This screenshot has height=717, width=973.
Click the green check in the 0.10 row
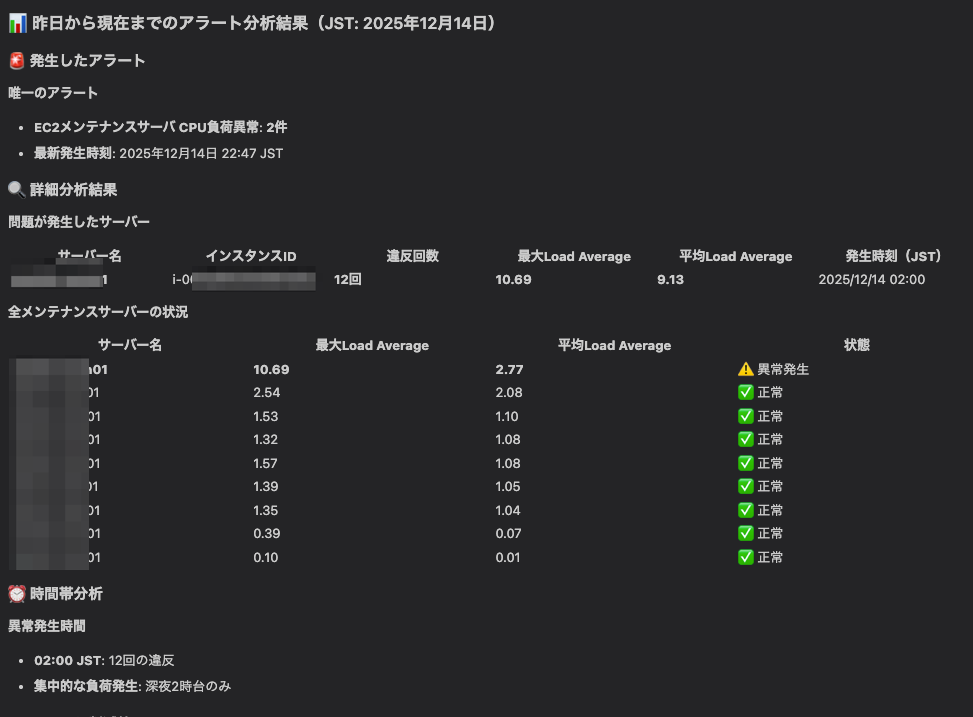[745, 557]
